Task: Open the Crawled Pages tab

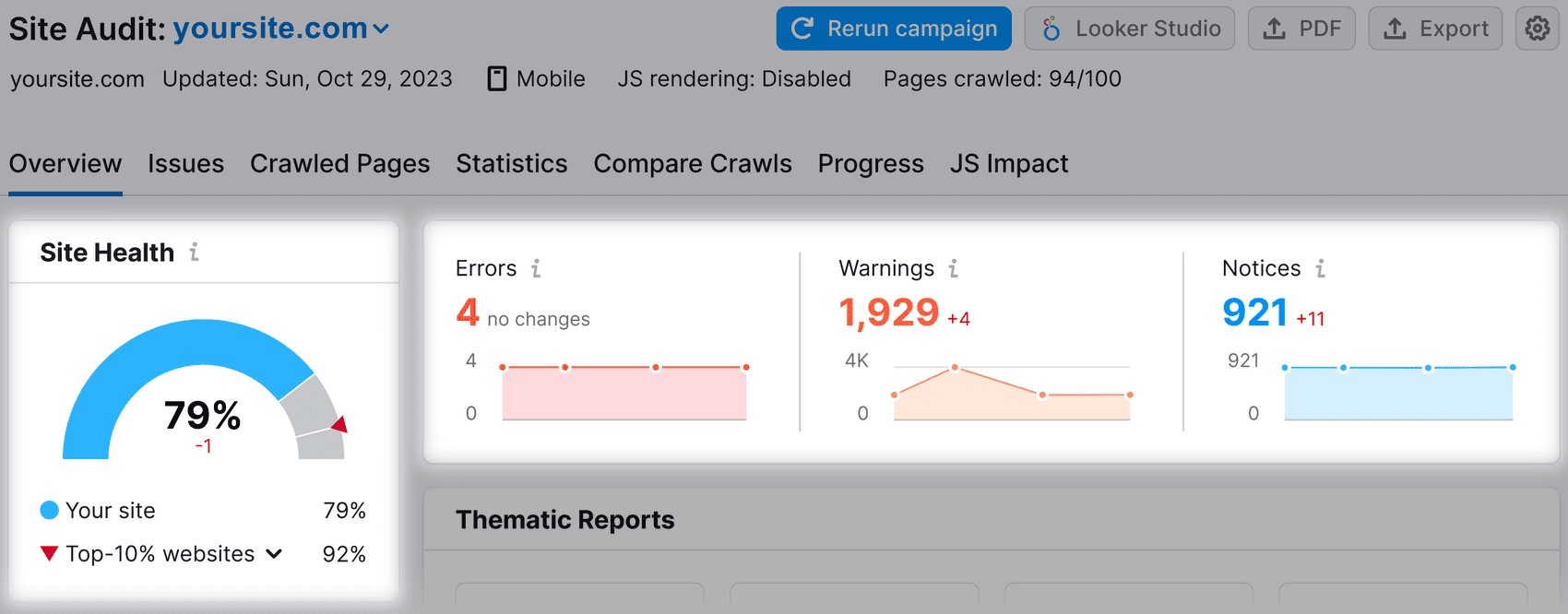Action: (339, 164)
